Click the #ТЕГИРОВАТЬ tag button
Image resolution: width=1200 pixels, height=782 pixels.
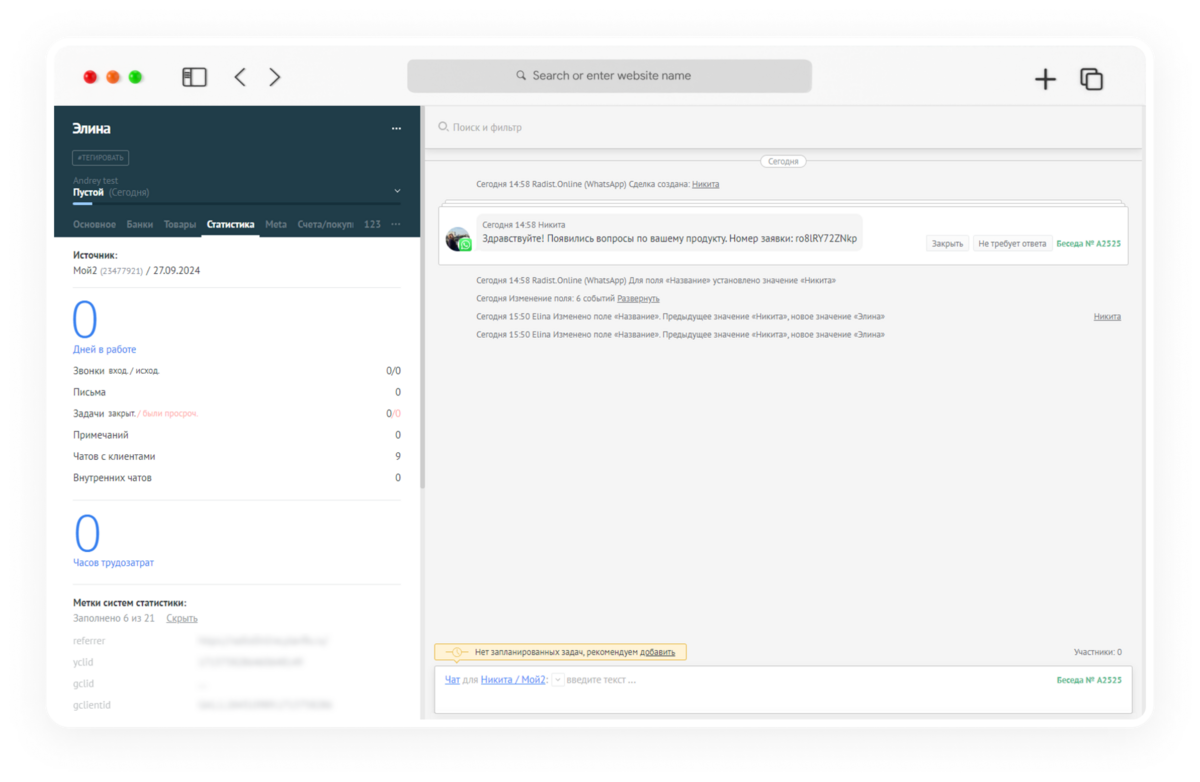coord(101,158)
